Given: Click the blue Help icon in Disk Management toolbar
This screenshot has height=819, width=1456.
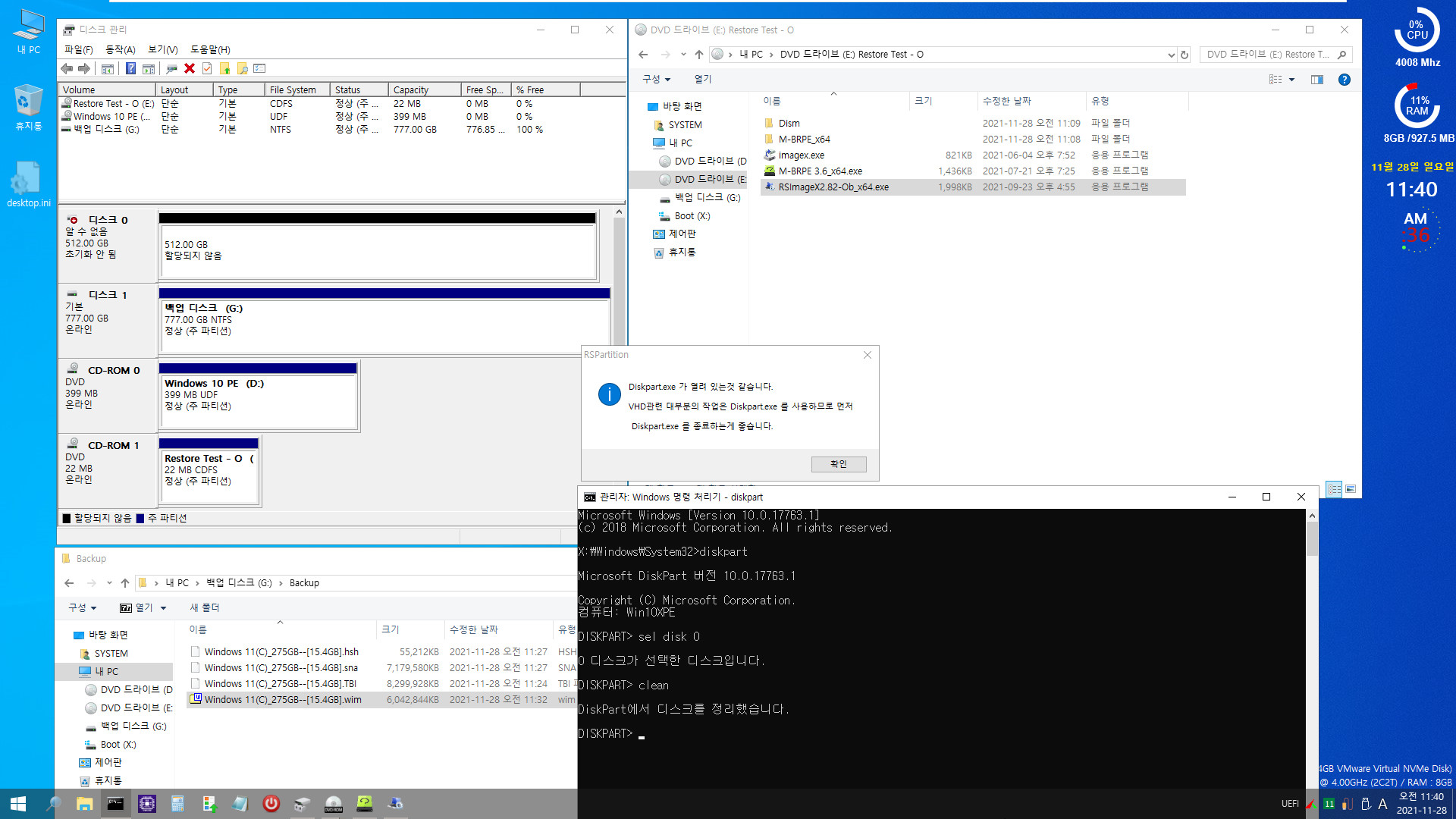Looking at the screenshot, I should [x=130, y=69].
